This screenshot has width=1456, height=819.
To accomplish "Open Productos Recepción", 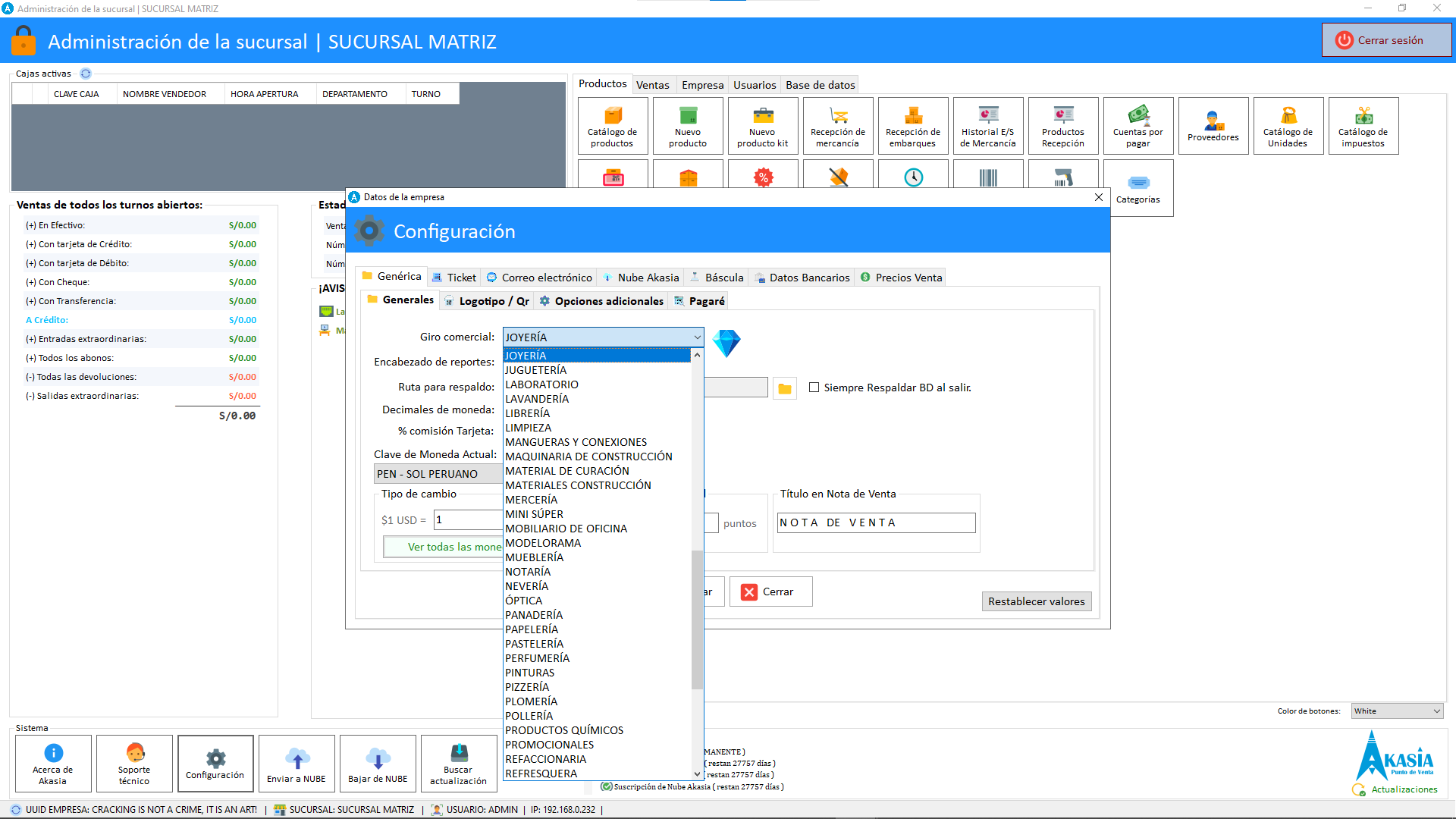I will click(x=1063, y=126).
